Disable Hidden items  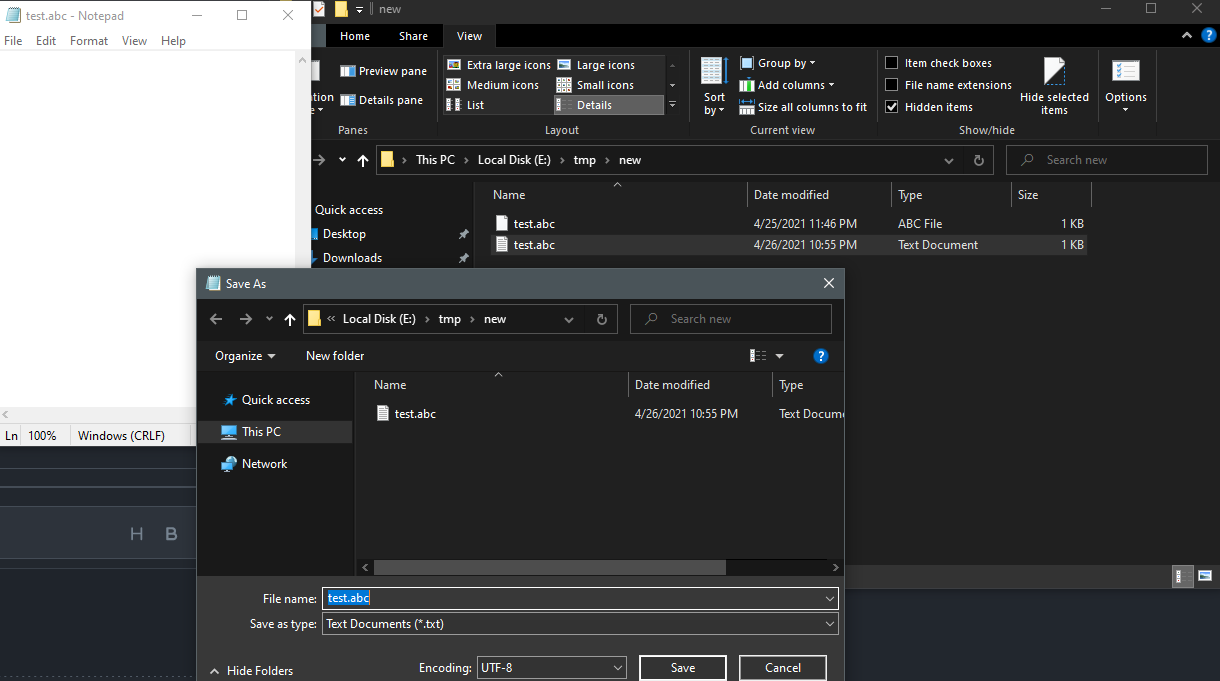pos(893,106)
